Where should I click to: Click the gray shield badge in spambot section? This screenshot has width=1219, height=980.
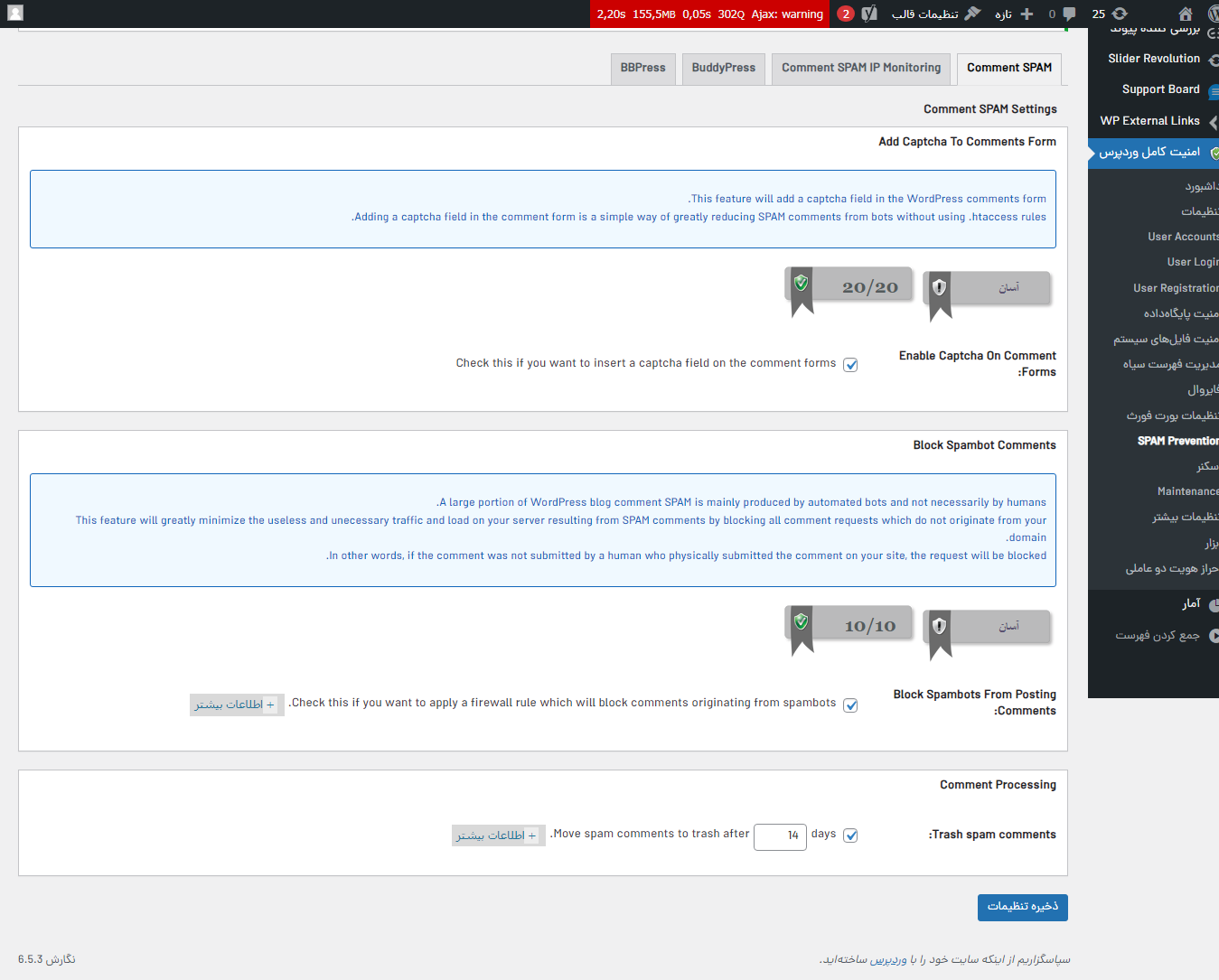click(940, 627)
